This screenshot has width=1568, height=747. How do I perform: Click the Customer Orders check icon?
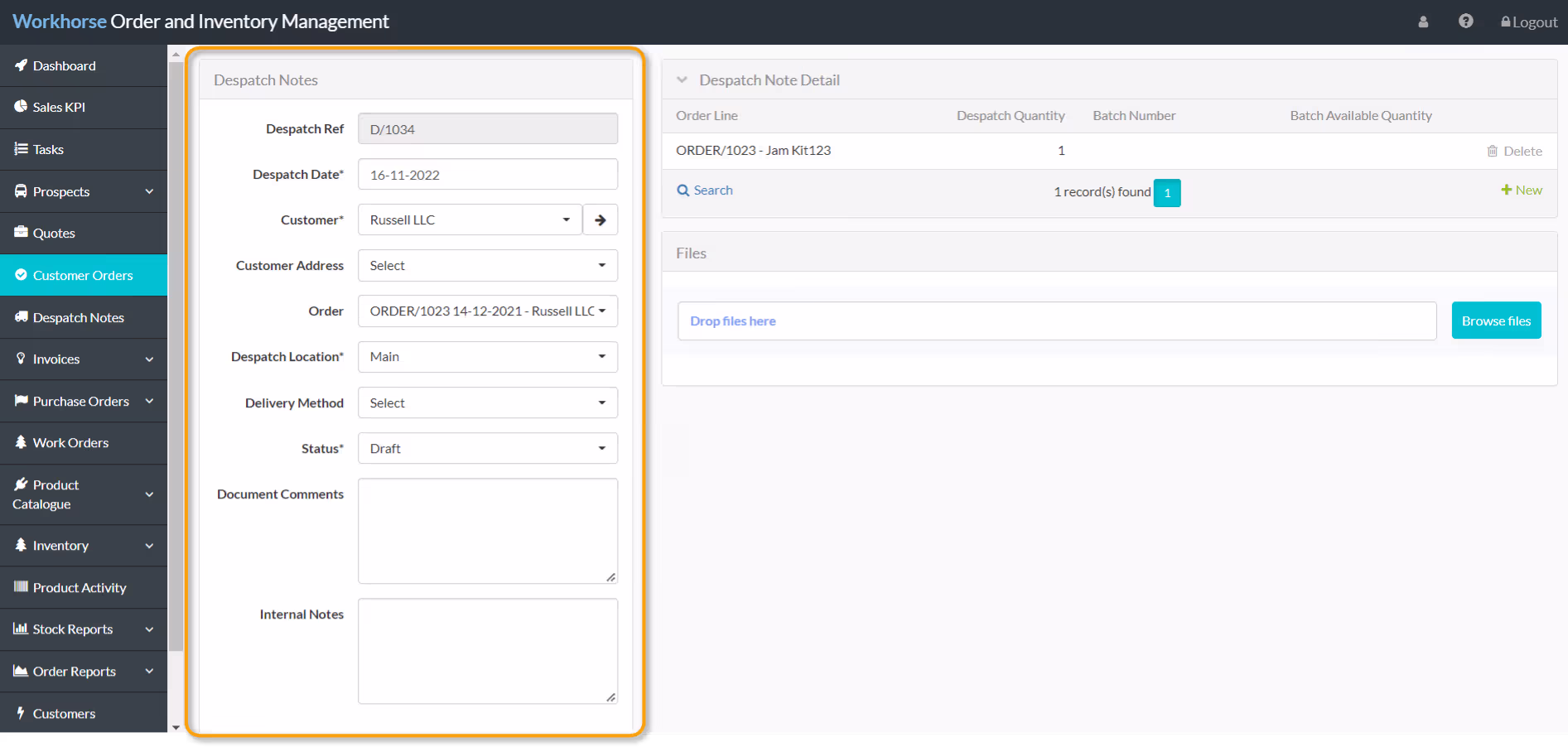point(21,275)
